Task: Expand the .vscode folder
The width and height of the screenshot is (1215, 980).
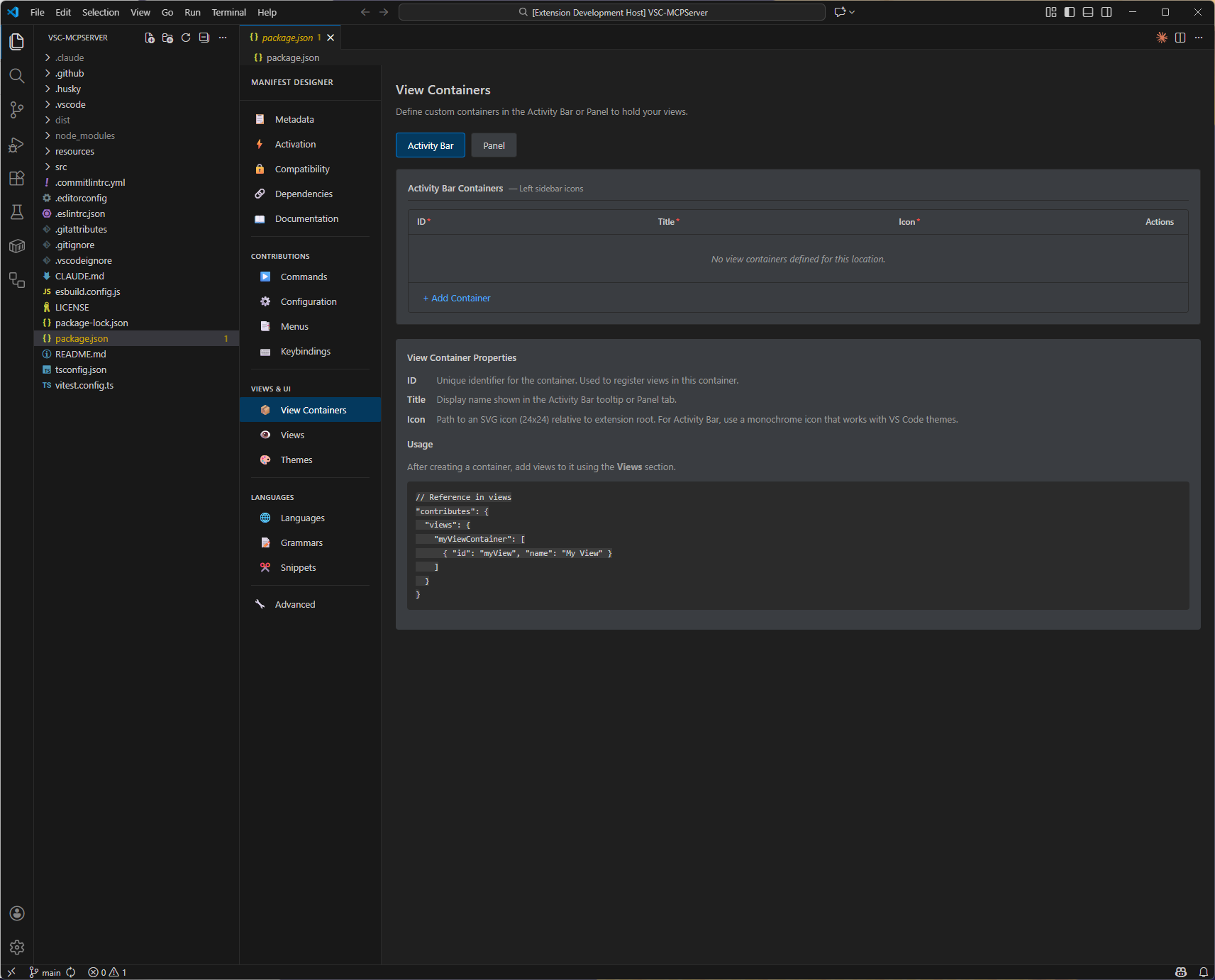Action: click(x=70, y=104)
